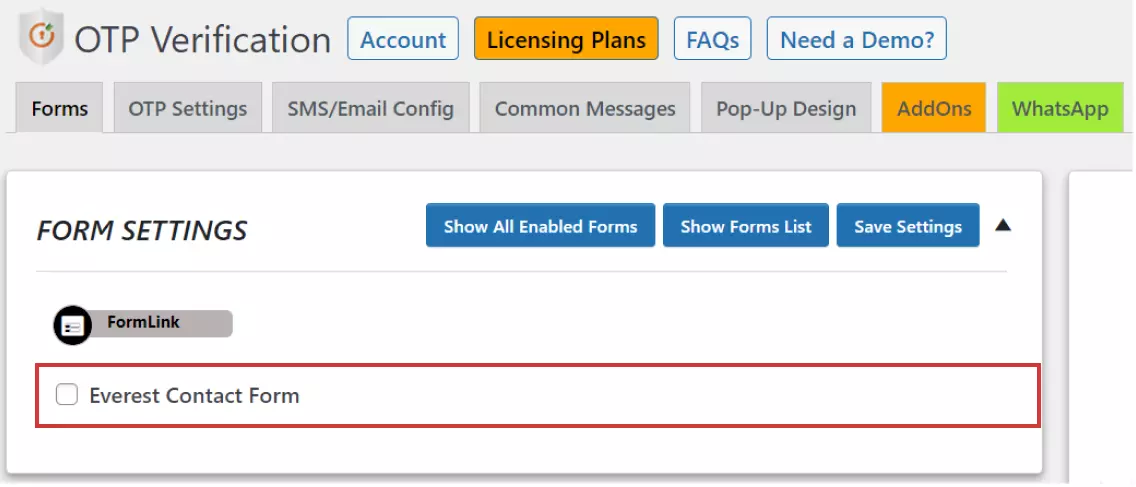This screenshot has width=1136, height=487.
Task: Collapse Form Settings with the triangle arrow
Action: click(1003, 225)
